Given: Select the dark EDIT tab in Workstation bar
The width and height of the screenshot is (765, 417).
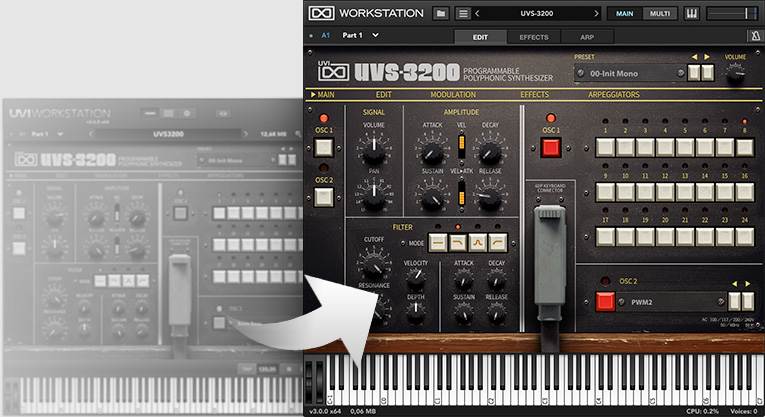Looking at the screenshot, I should [x=480, y=37].
